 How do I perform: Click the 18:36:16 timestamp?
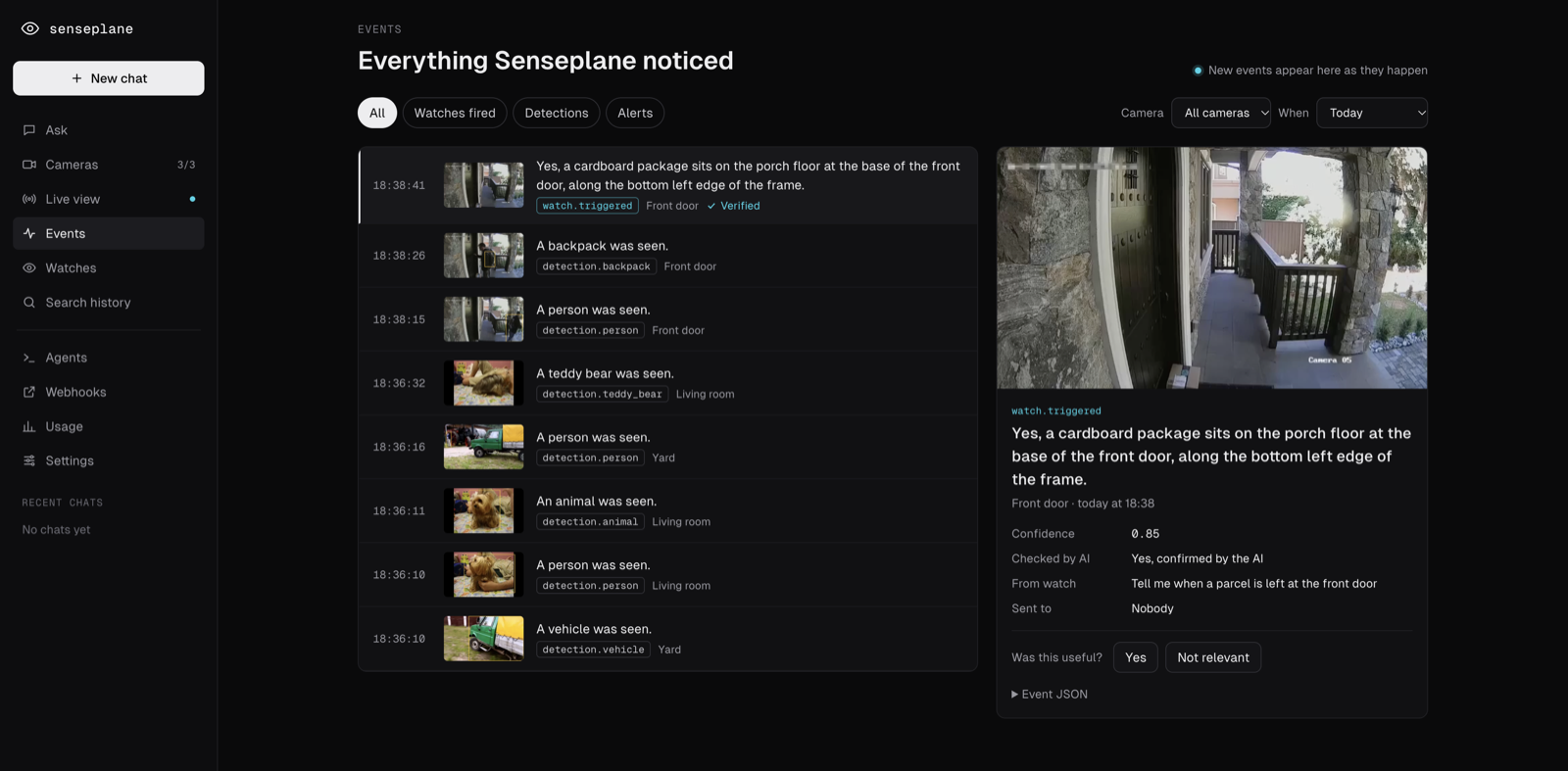[399, 447]
